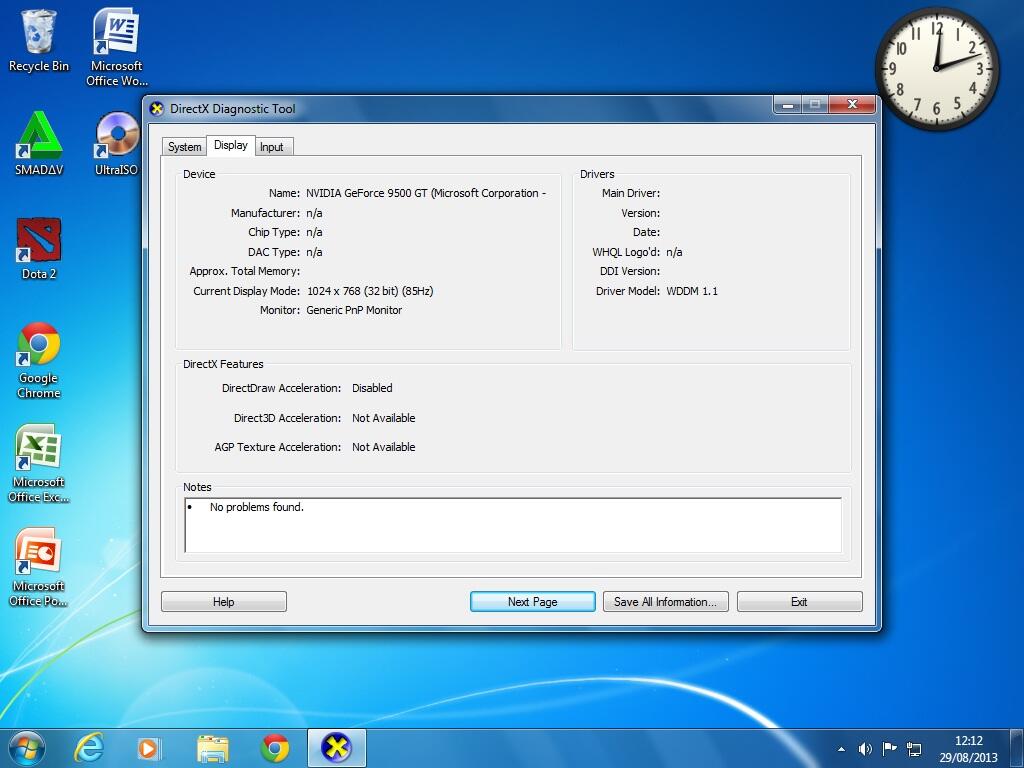Click inside the Notes text box
The height and width of the screenshot is (768, 1024).
coord(513,525)
